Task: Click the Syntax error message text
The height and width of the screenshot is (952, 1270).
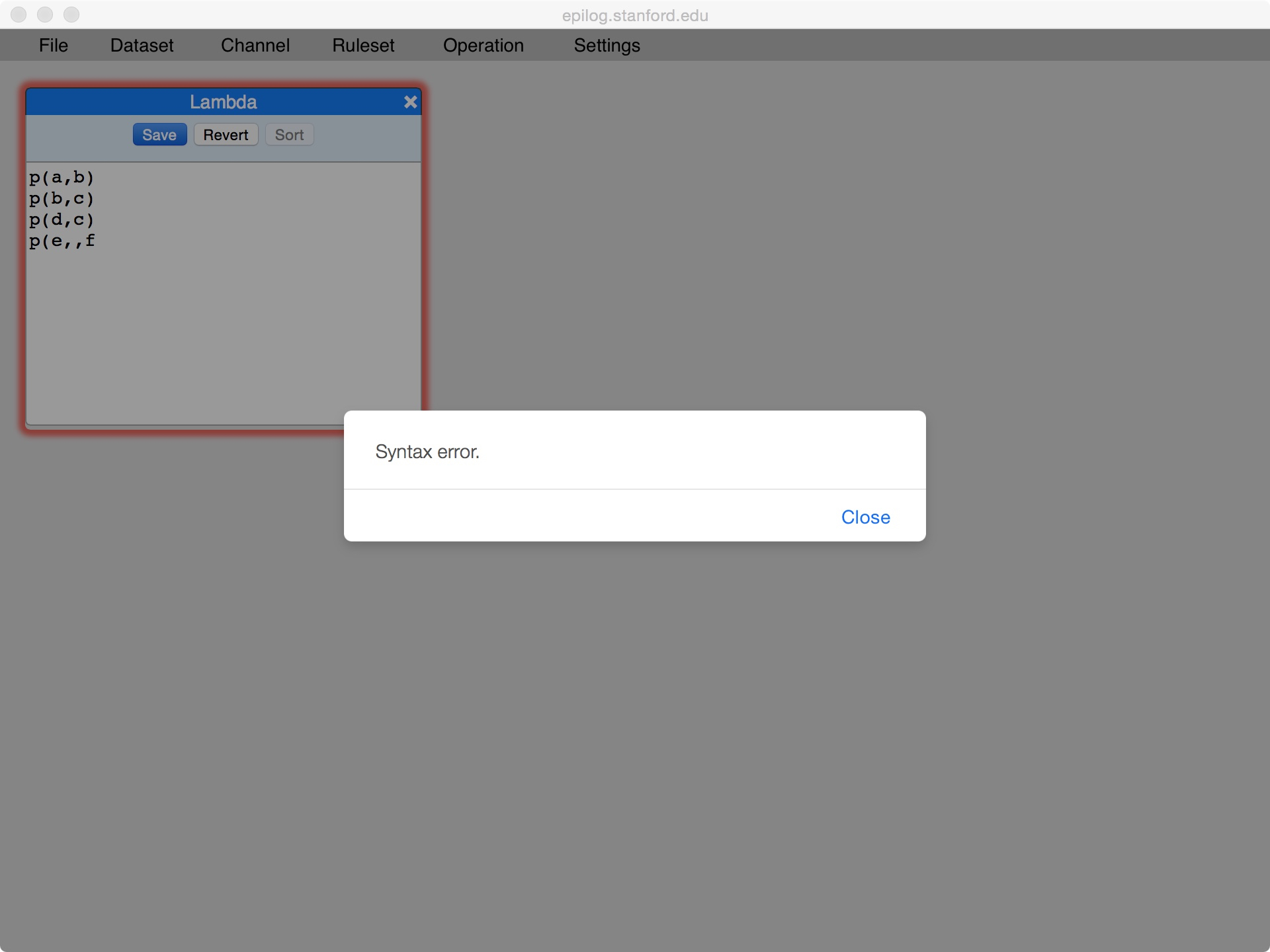Action: click(x=427, y=452)
